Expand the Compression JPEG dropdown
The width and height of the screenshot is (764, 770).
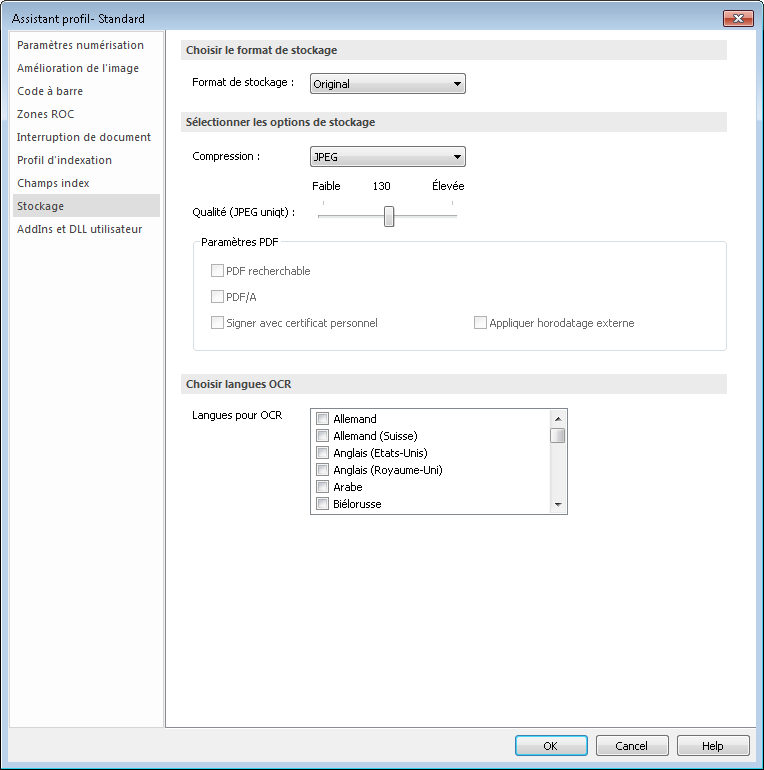pos(387,157)
